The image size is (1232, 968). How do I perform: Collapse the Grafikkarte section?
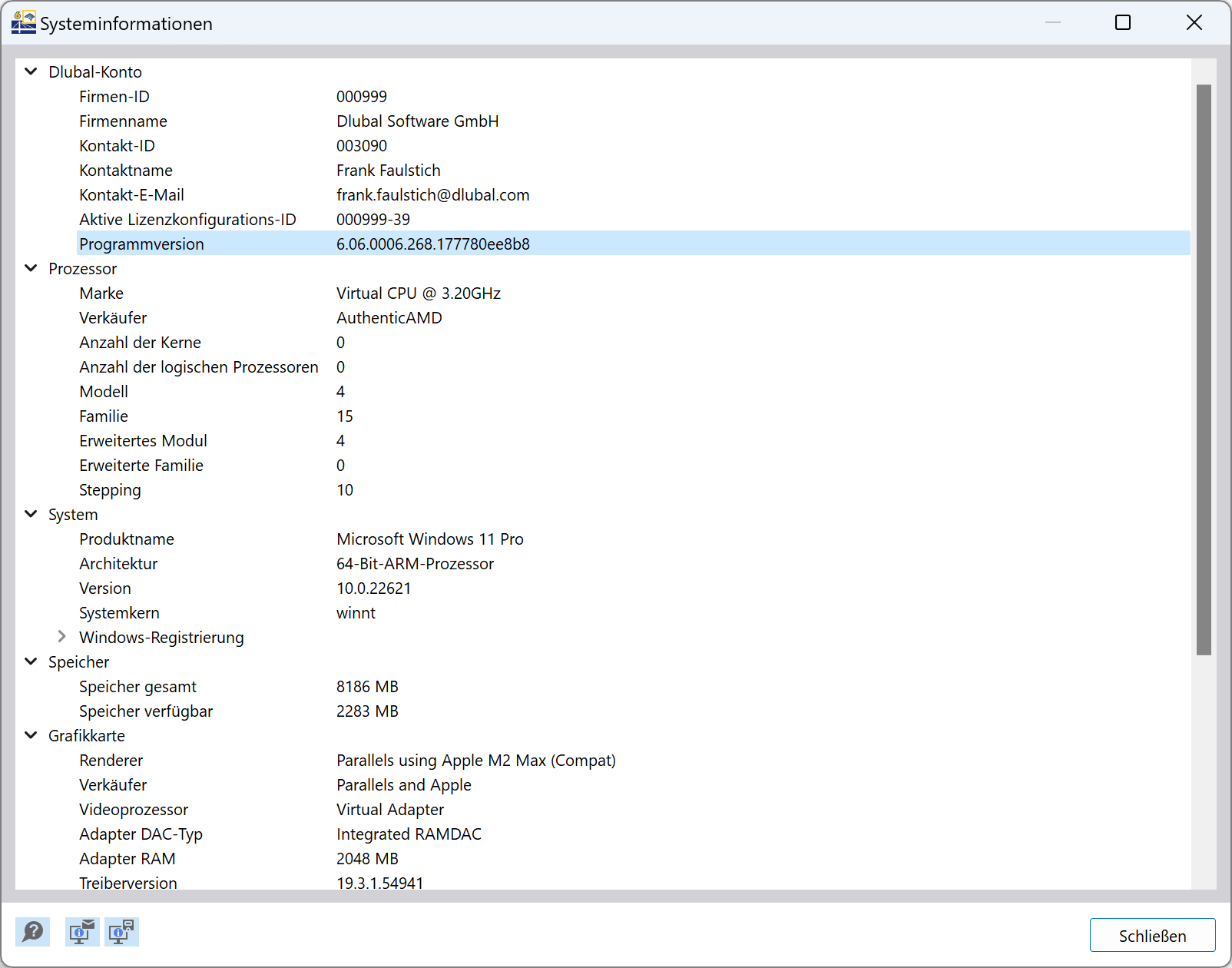[31, 735]
